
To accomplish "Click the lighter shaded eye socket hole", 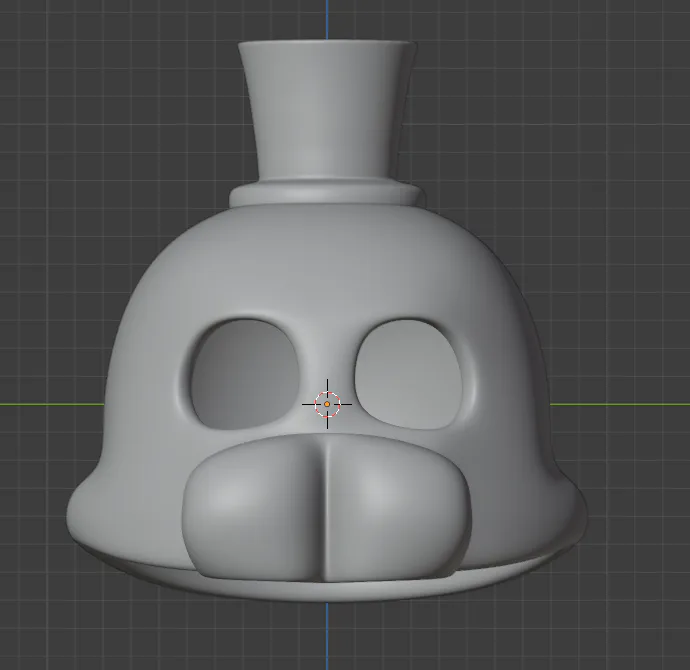I will pyautogui.click(x=408, y=374).
